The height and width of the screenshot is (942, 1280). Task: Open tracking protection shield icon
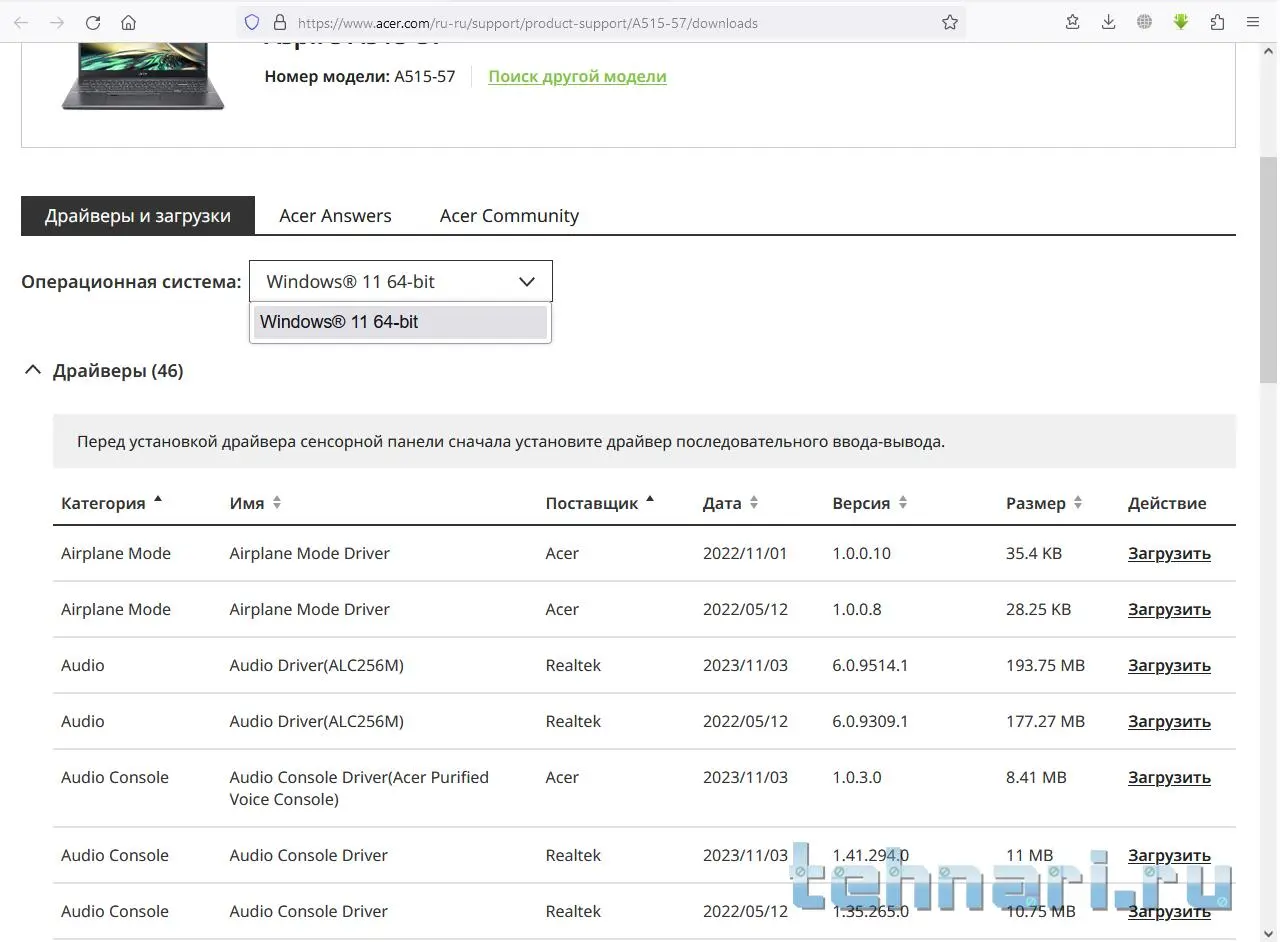point(252,22)
